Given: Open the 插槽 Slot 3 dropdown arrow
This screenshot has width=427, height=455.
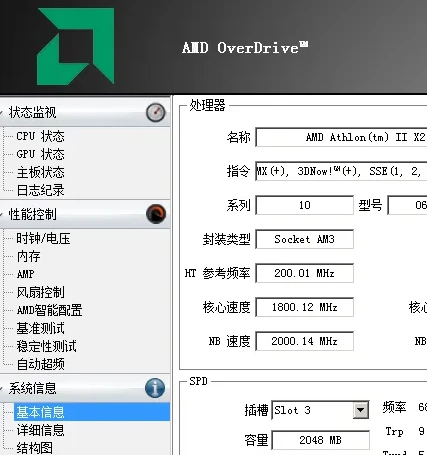Looking at the screenshot, I should click(361, 410).
